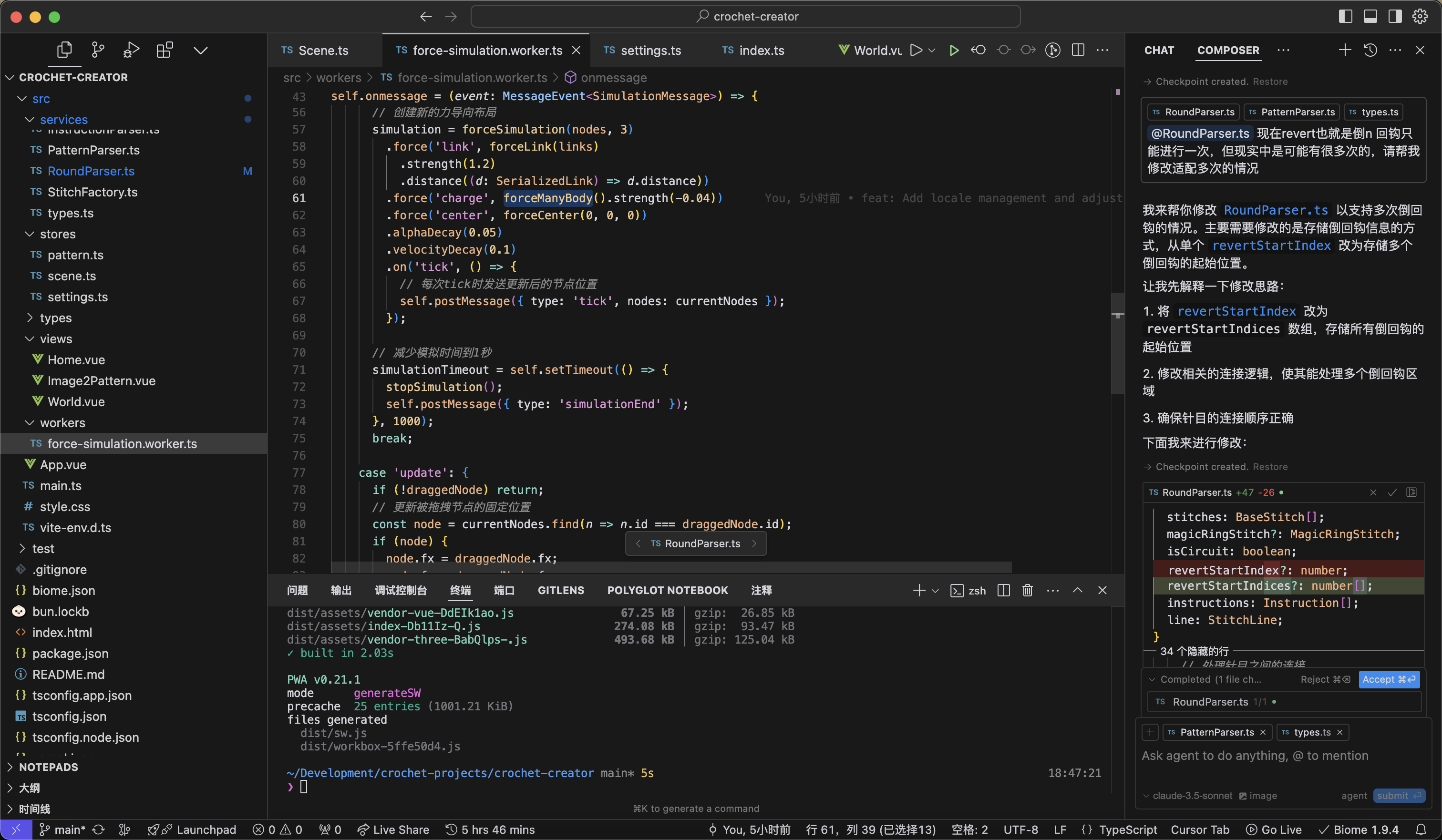The height and width of the screenshot is (840, 1442).
Task: Show more activity bar views chevron
Action: [x=200, y=51]
